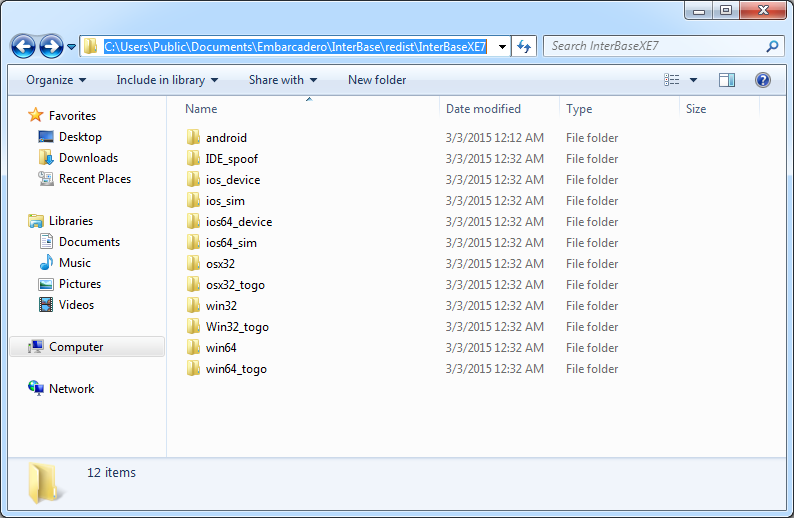Expand the view options dropdown arrow
Viewport: 794px width, 518px height.
click(693, 80)
